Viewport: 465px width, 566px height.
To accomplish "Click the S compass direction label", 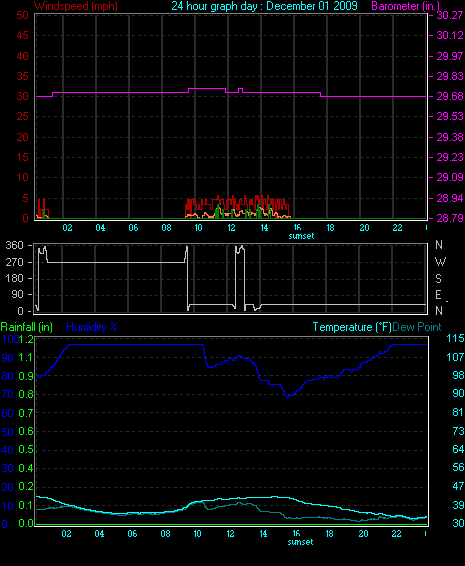I will coord(438,278).
